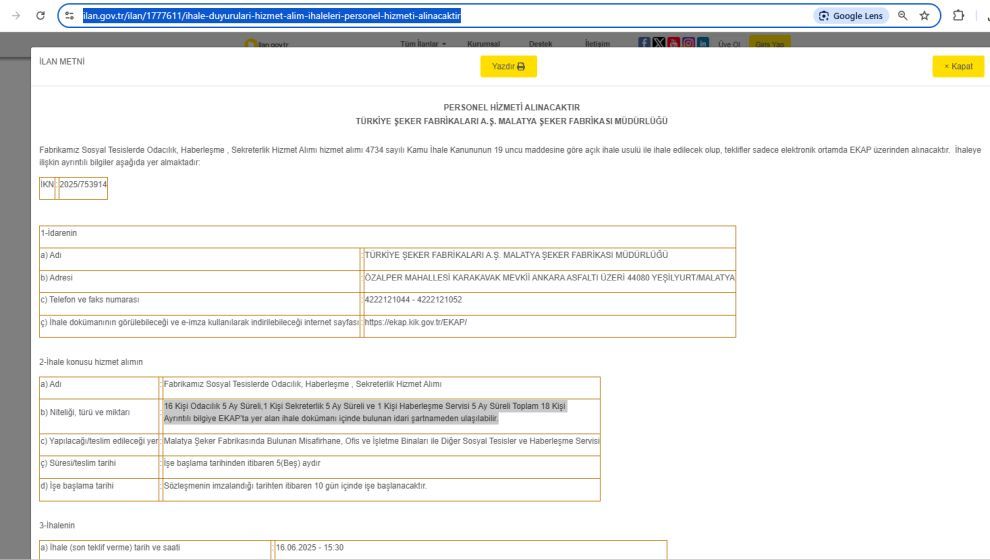Open the LinkedIn social icon
Viewport: 990px width, 560px height.
pyautogui.click(x=703, y=42)
